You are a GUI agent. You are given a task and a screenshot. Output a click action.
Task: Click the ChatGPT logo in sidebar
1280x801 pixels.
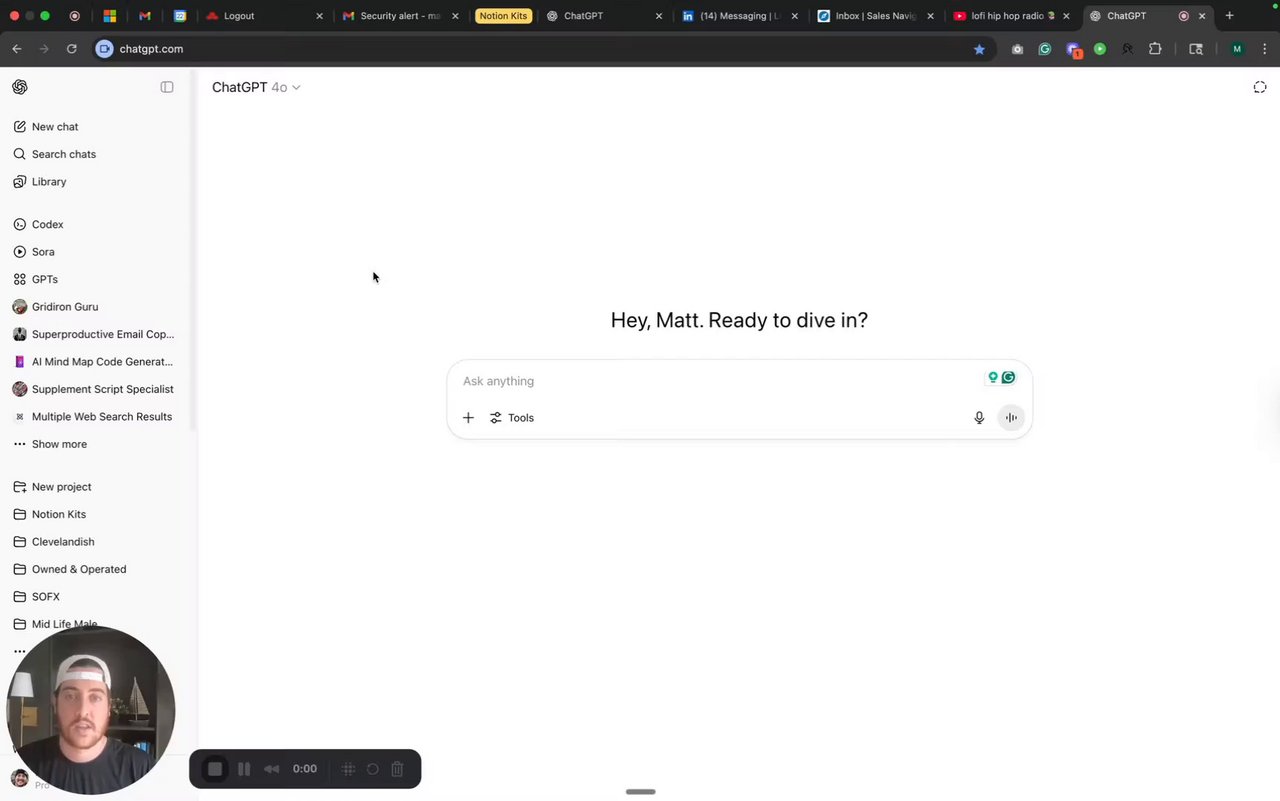point(20,87)
